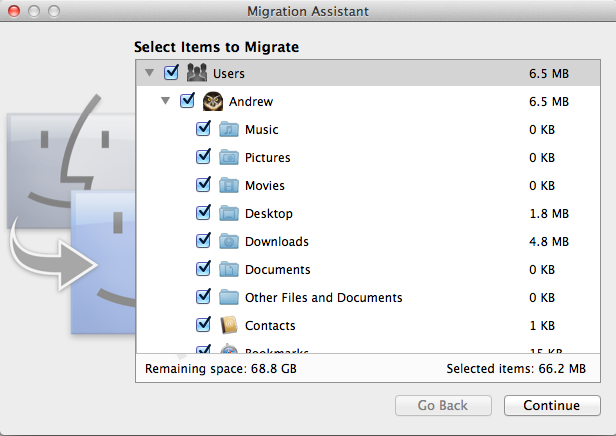The width and height of the screenshot is (616, 436).
Task: Click the grayed Go Back button
Action: click(443, 405)
